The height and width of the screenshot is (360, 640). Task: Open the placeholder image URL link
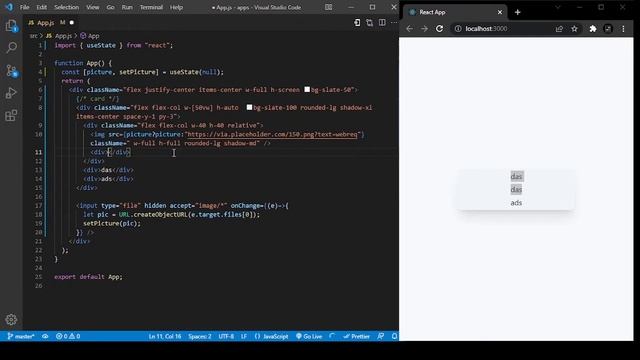coord(271,134)
